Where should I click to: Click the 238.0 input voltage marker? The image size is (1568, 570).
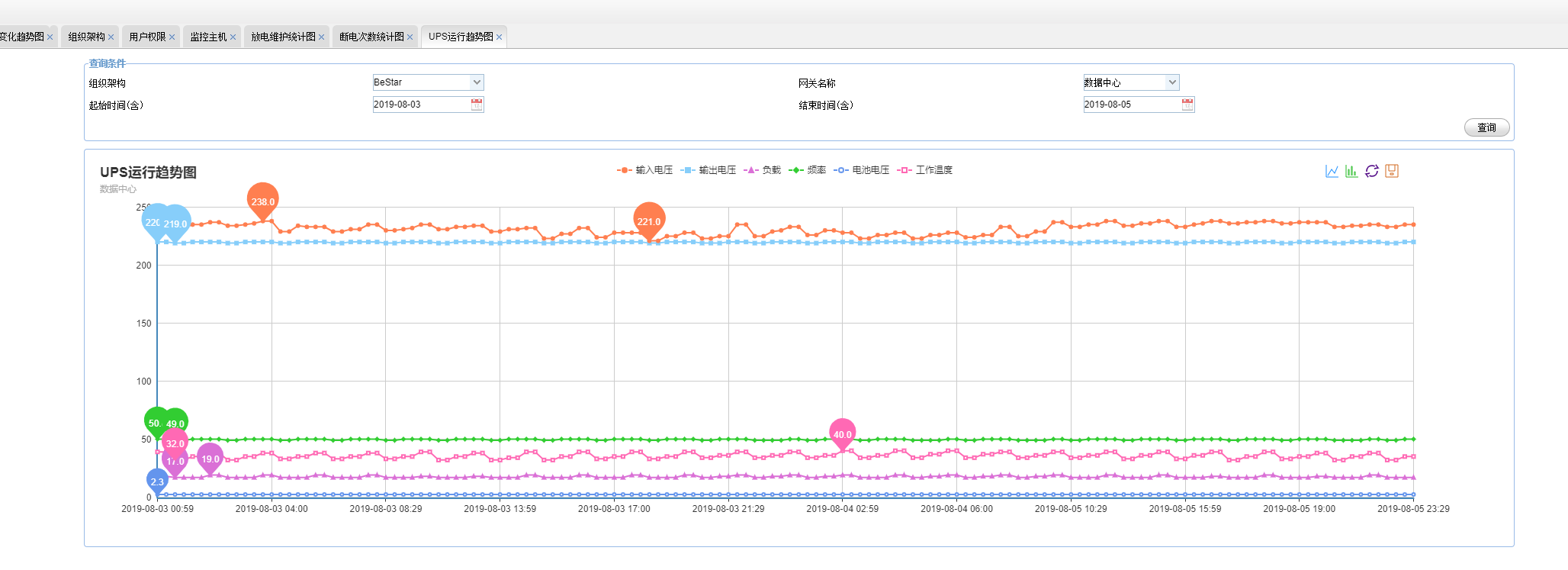[x=263, y=201]
